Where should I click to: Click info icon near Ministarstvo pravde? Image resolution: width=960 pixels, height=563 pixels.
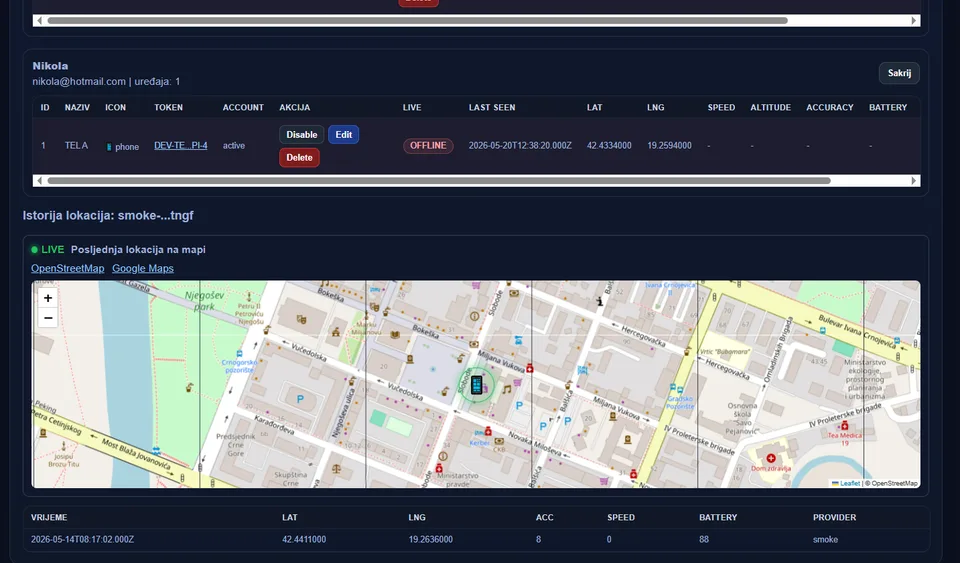443,456
